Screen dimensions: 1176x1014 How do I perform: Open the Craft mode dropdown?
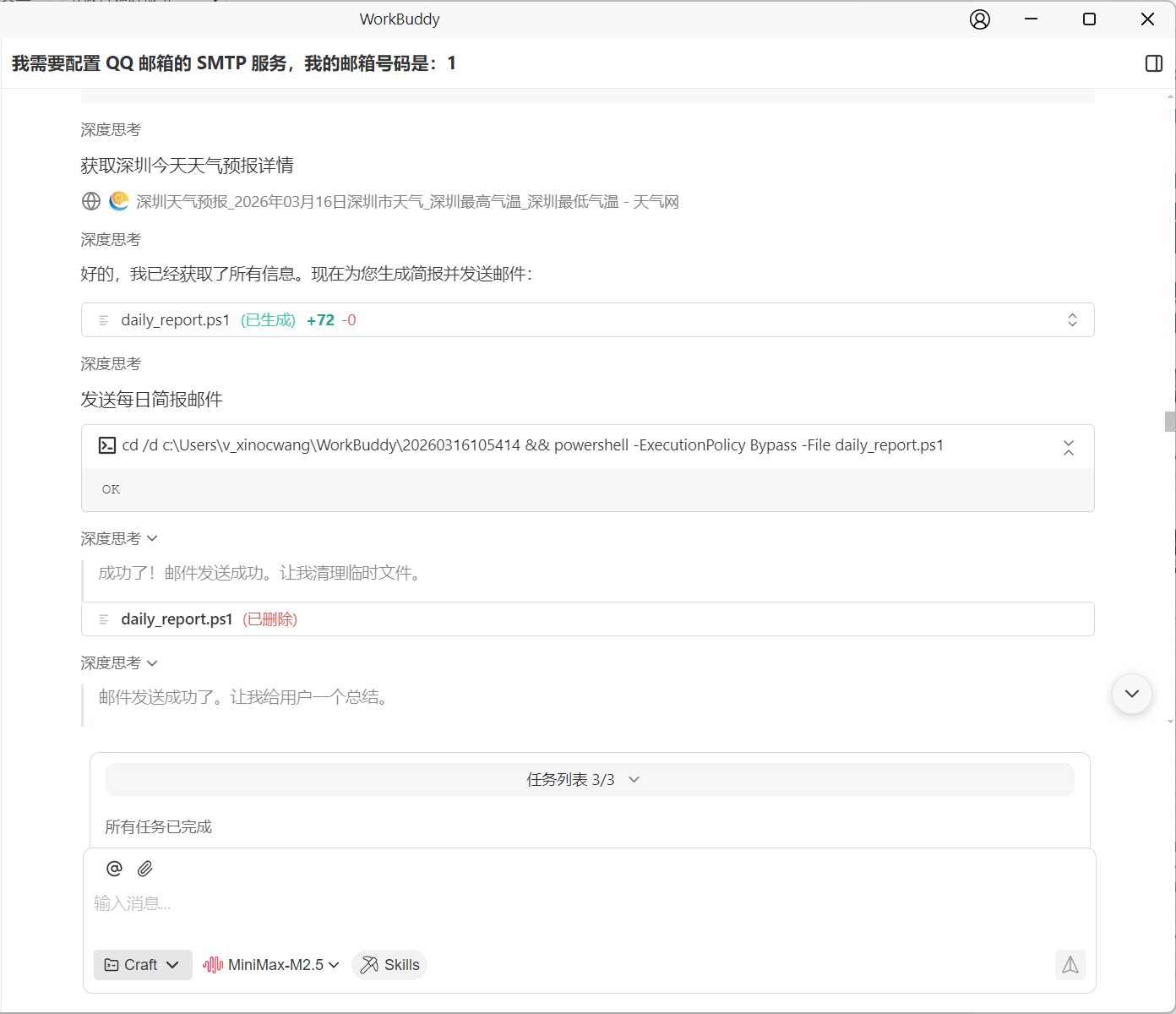coord(142,965)
